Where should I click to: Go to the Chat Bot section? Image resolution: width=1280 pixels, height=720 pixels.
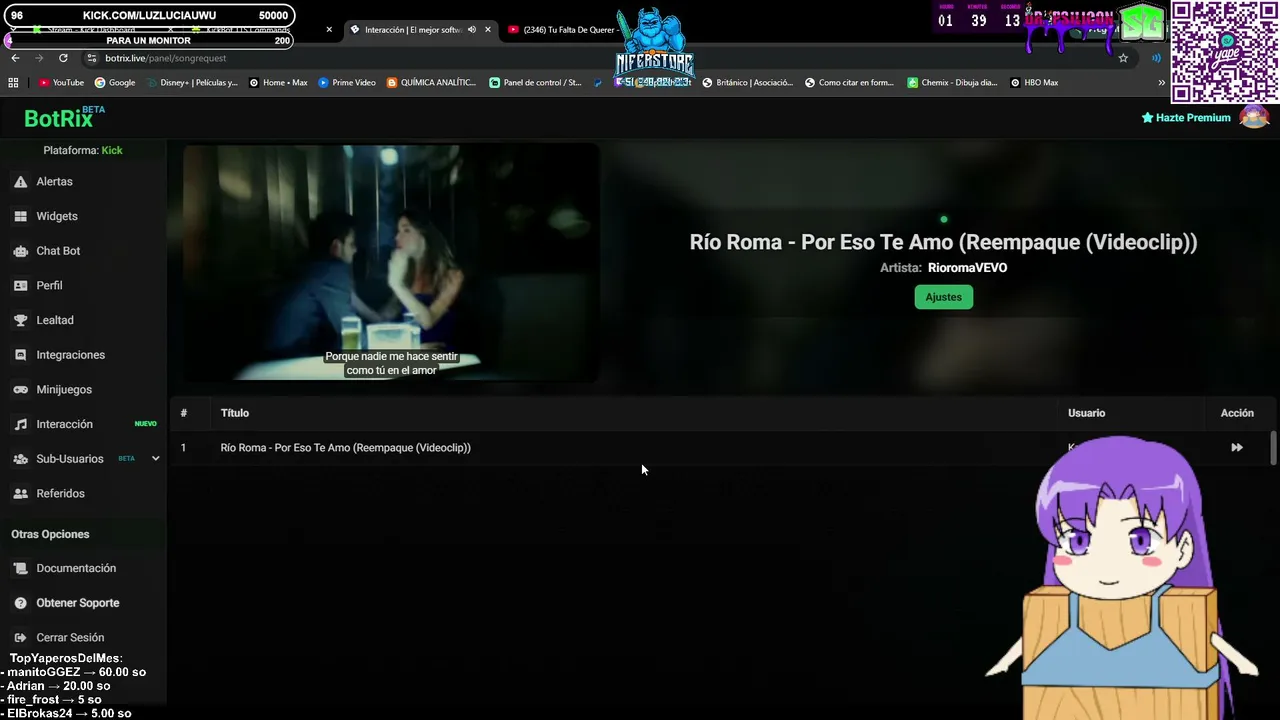click(83, 251)
